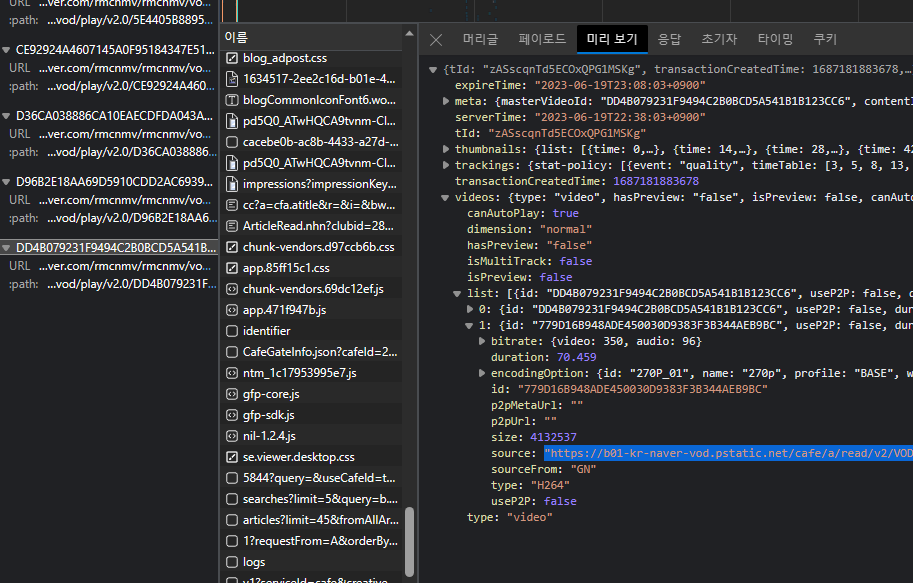Click the gfp-core.js script icon
This screenshot has height=583, width=913.
[x=232, y=394]
